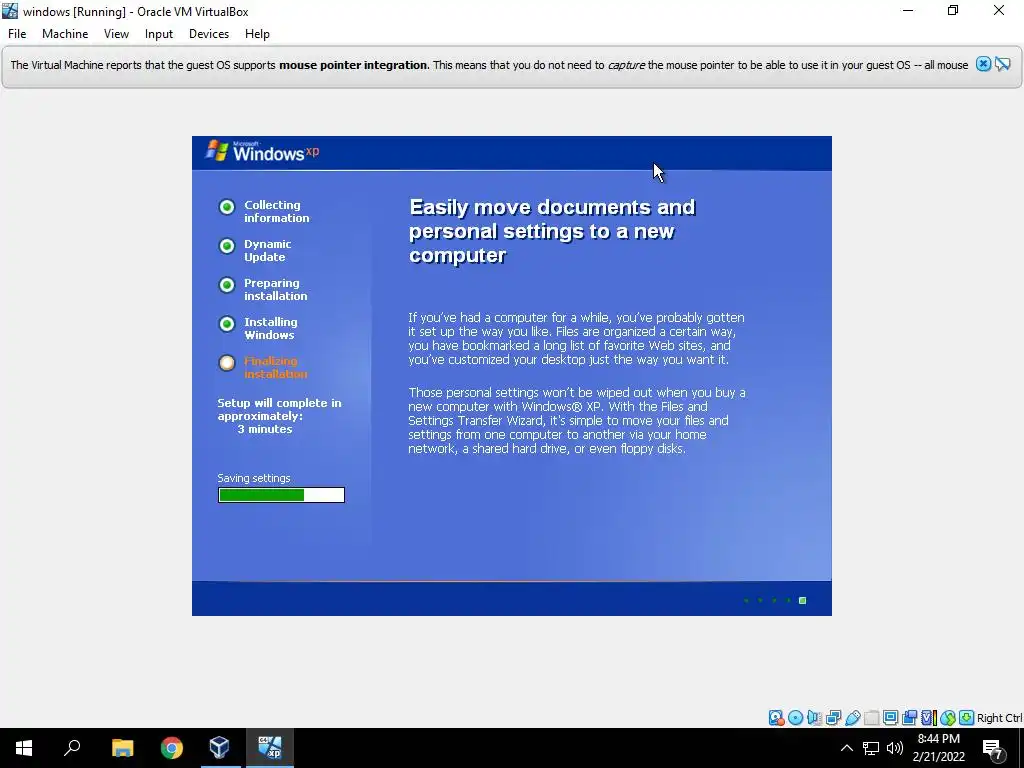Open the clock showing 8:44 PM
Image resolution: width=1024 pixels, height=768 pixels.
(x=938, y=748)
